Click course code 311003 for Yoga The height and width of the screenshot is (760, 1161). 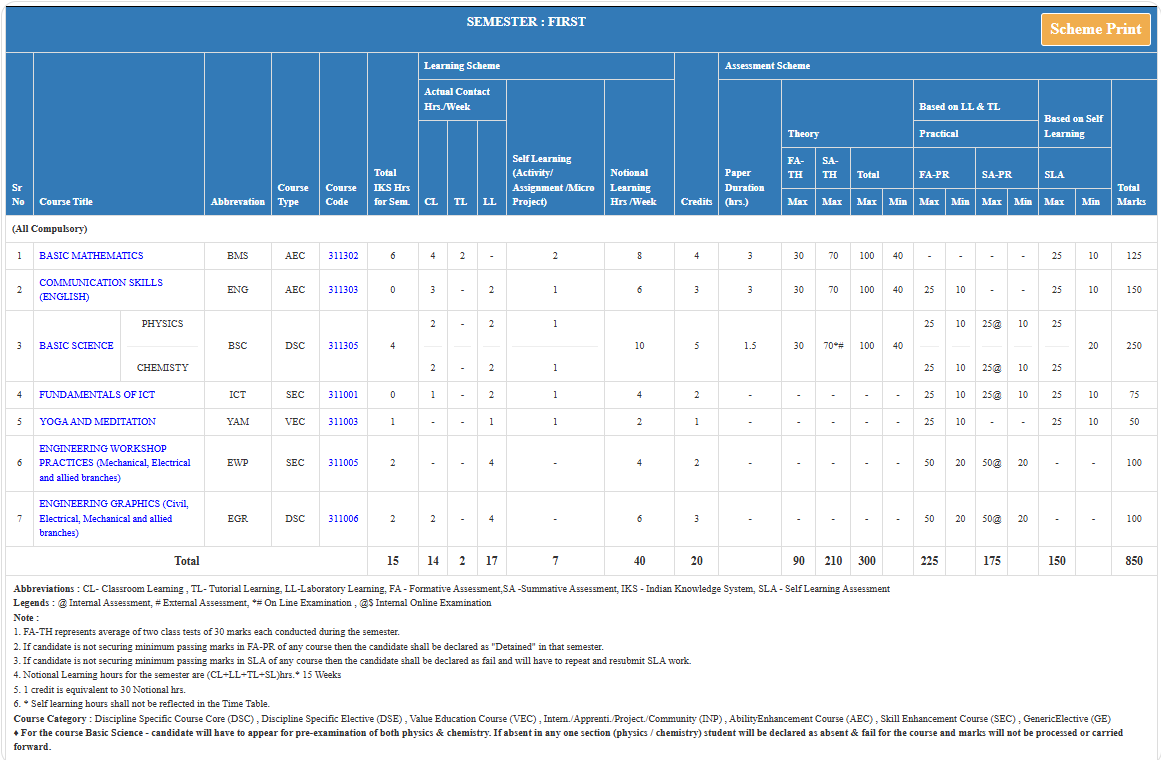click(343, 422)
